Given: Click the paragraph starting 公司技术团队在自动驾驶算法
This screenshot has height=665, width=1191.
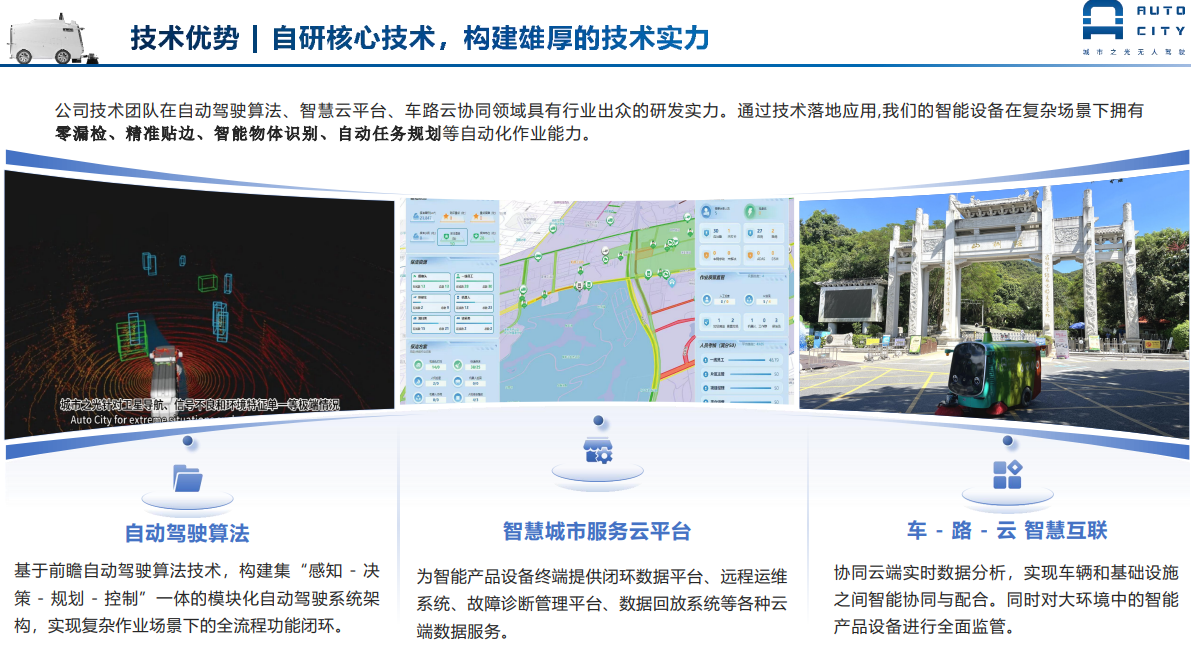Looking at the screenshot, I should click(599, 122).
